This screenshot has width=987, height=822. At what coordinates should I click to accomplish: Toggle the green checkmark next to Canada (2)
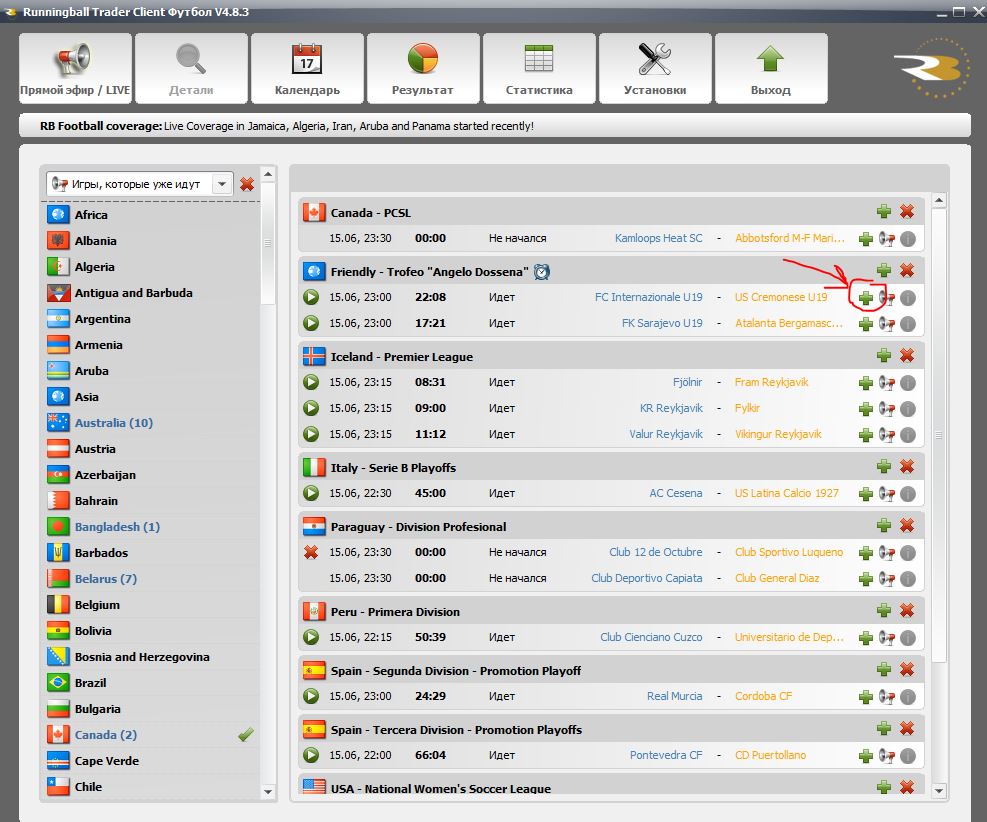[246, 734]
